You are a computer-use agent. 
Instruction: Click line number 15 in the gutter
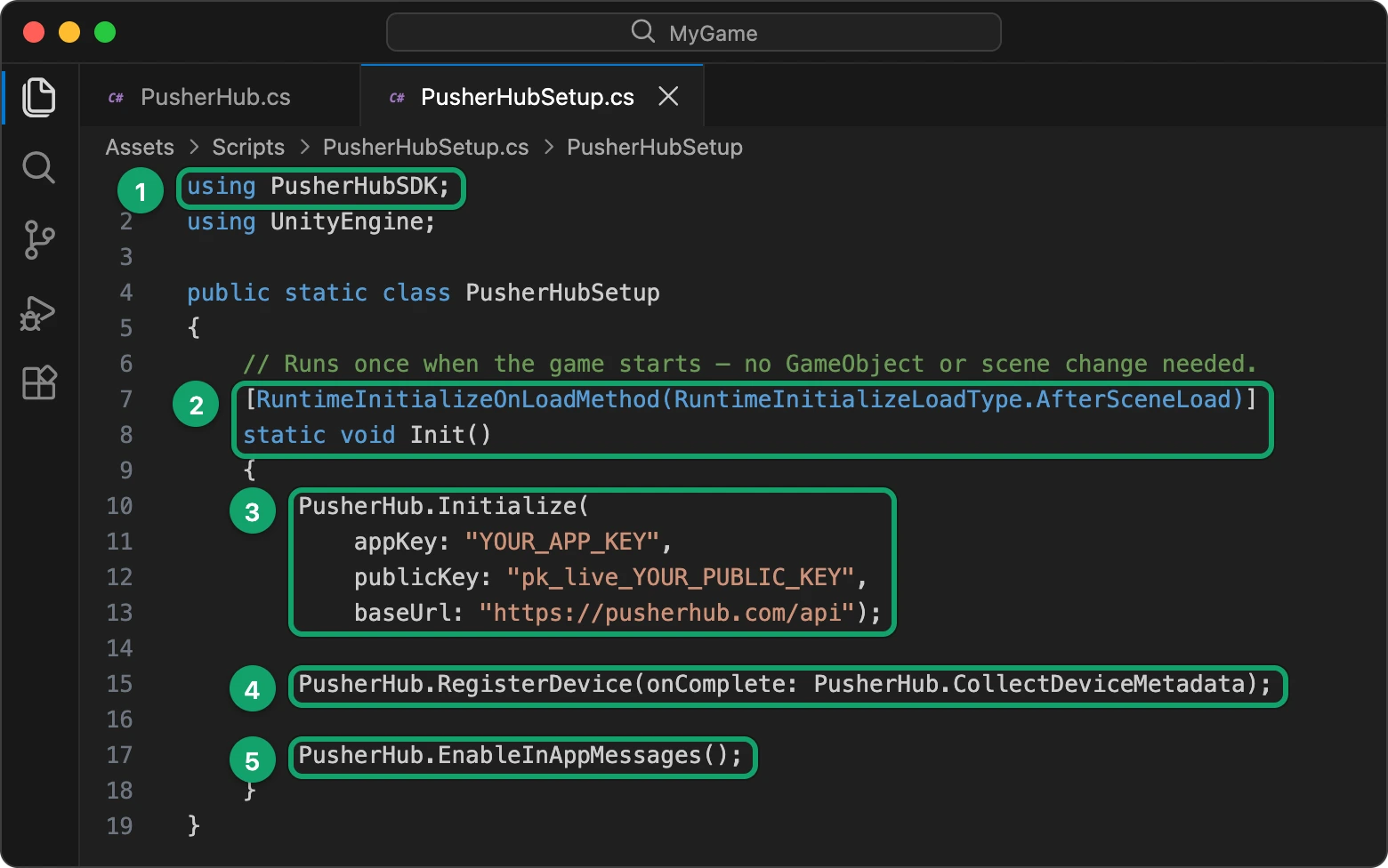pyautogui.click(x=120, y=684)
